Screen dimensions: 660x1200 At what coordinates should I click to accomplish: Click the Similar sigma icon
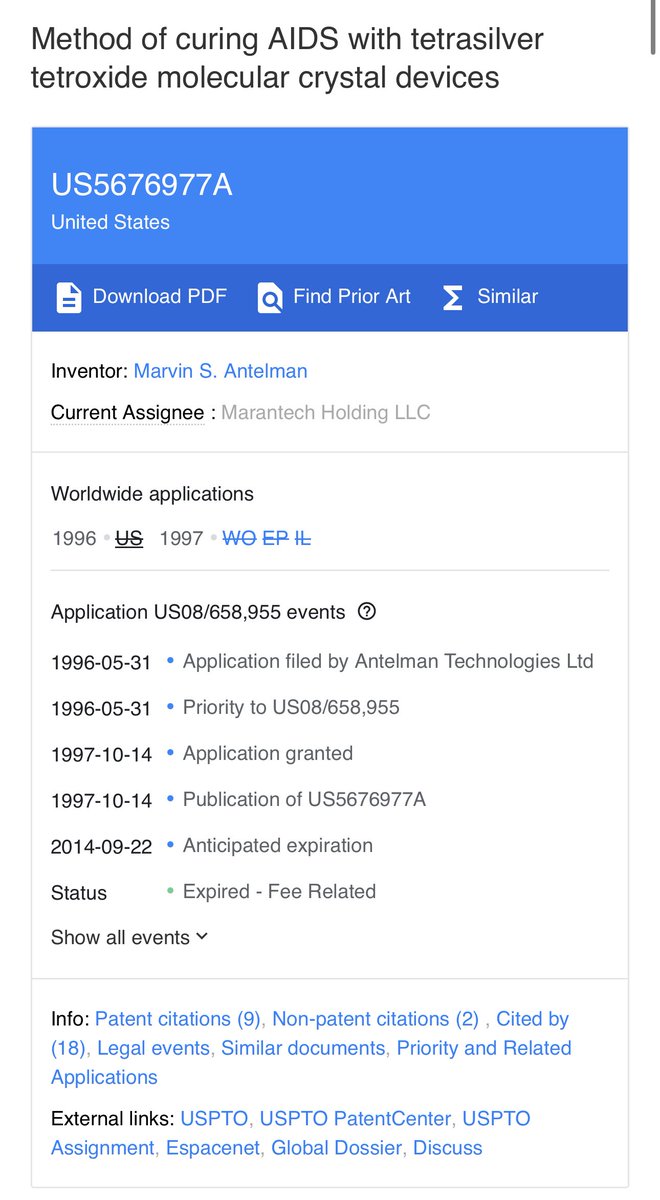(453, 297)
